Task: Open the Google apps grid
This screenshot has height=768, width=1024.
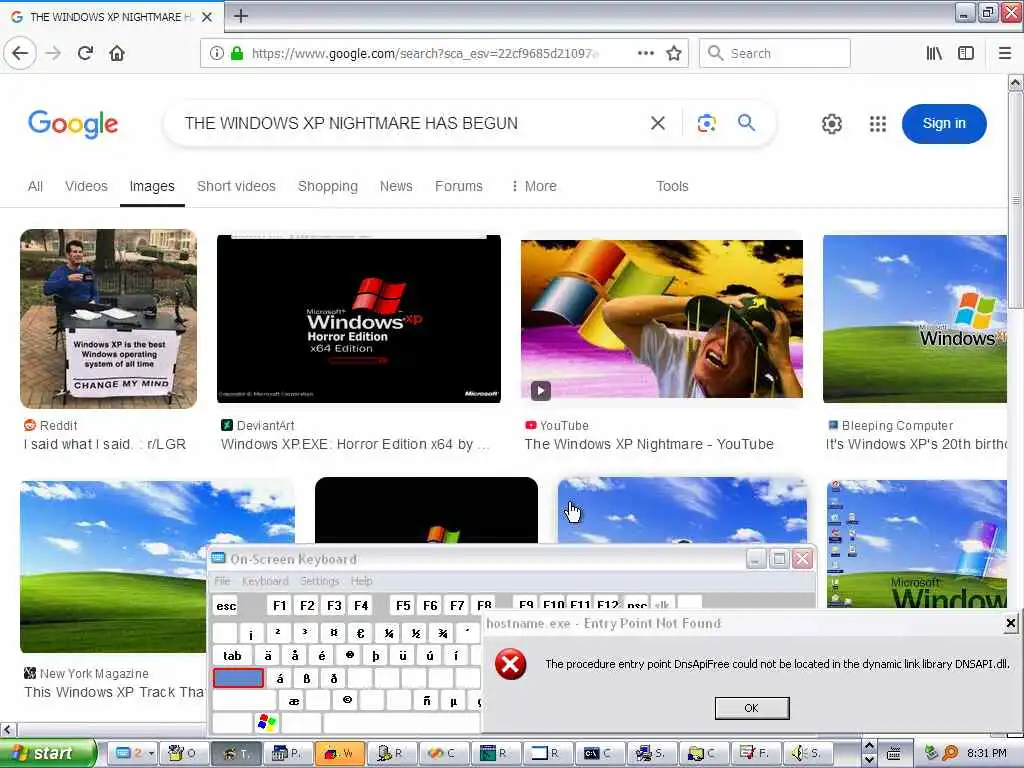Action: (878, 123)
